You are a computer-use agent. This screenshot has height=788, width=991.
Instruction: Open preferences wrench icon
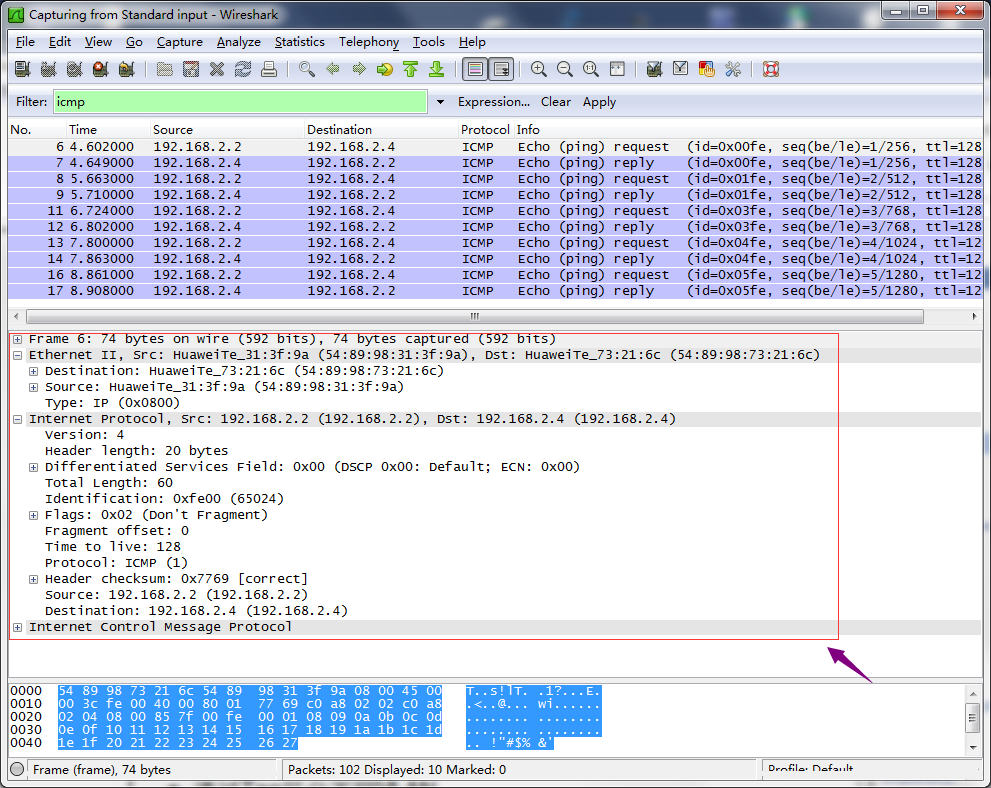(x=733, y=69)
